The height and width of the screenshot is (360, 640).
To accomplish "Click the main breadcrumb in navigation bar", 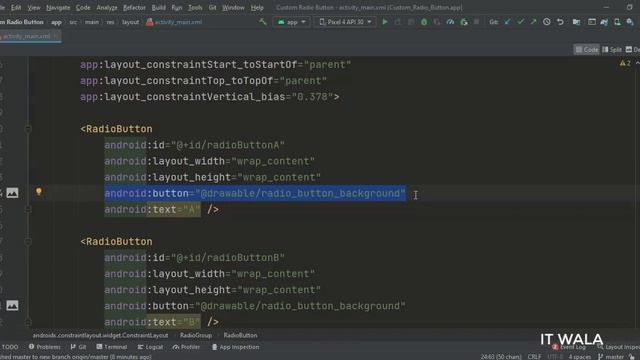I will tap(92, 22).
